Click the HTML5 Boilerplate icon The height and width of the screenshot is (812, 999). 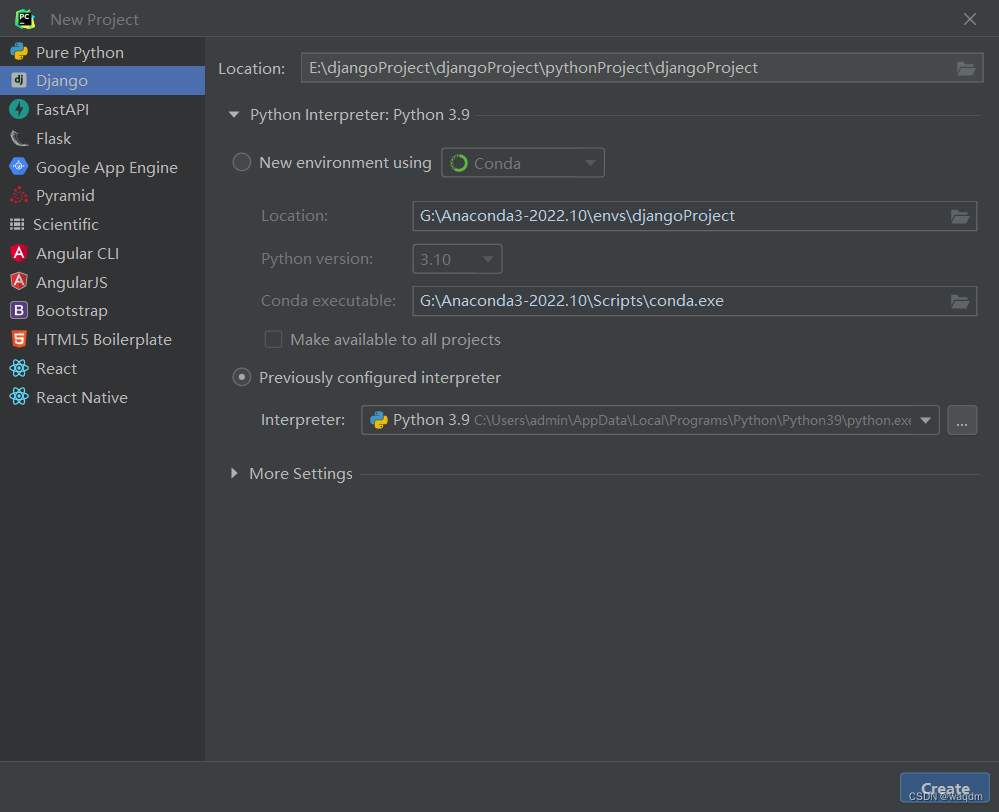(19, 339)
